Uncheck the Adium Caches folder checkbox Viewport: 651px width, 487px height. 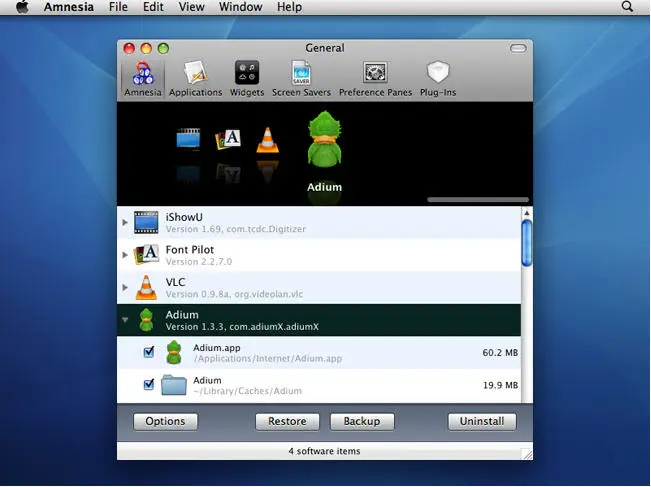(x=149, y=384)
